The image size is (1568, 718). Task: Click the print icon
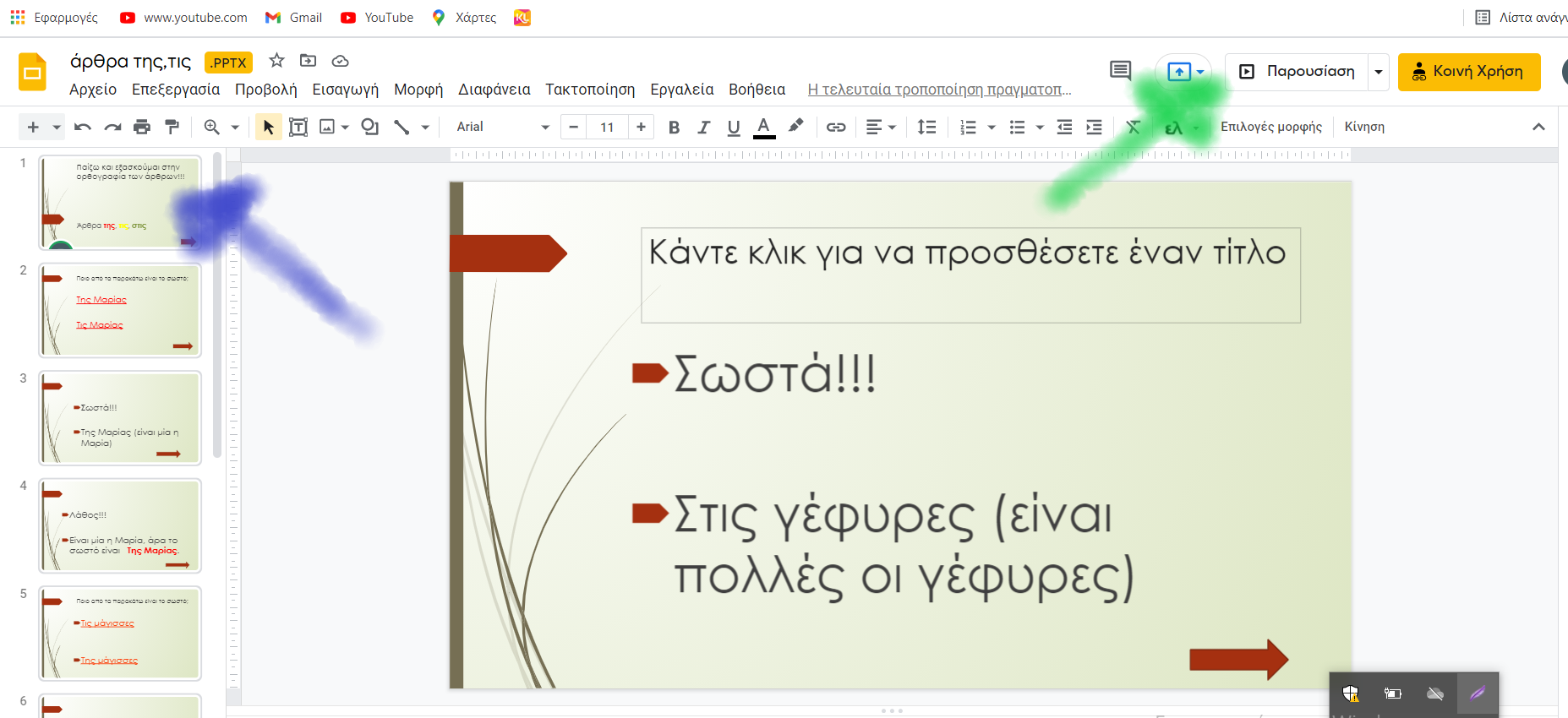pyautogui.click(x=142, y=127)
